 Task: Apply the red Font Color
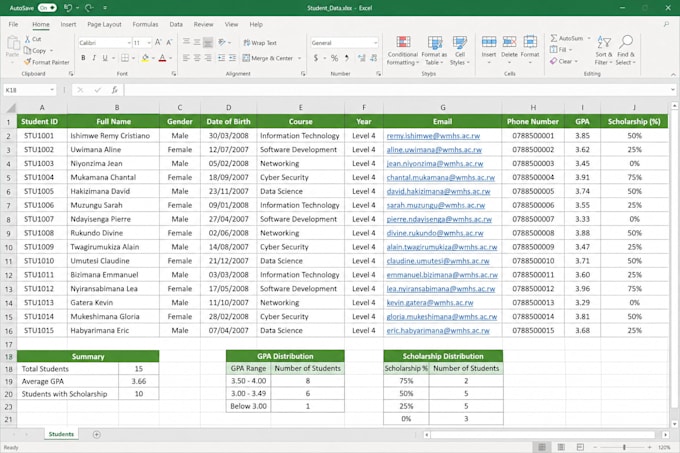click(163, 58)
